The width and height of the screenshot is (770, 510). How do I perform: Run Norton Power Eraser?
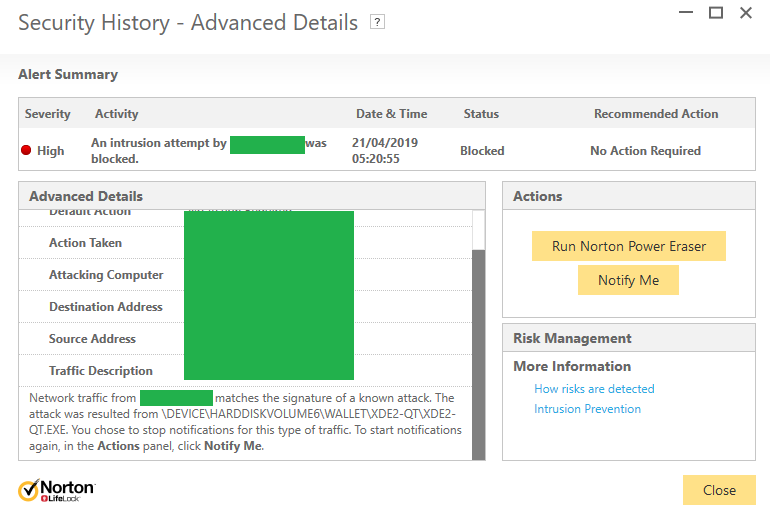click(x=629, y=246)
